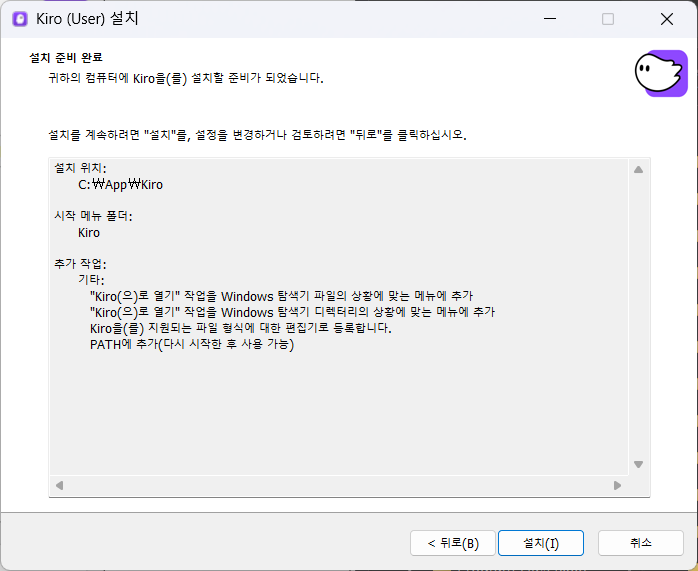Image resolution: width=698 pixels, height=571 pixels.
Task: Click the 설치 위치: label
Action: pyautogui.click(x=81, y=168)
